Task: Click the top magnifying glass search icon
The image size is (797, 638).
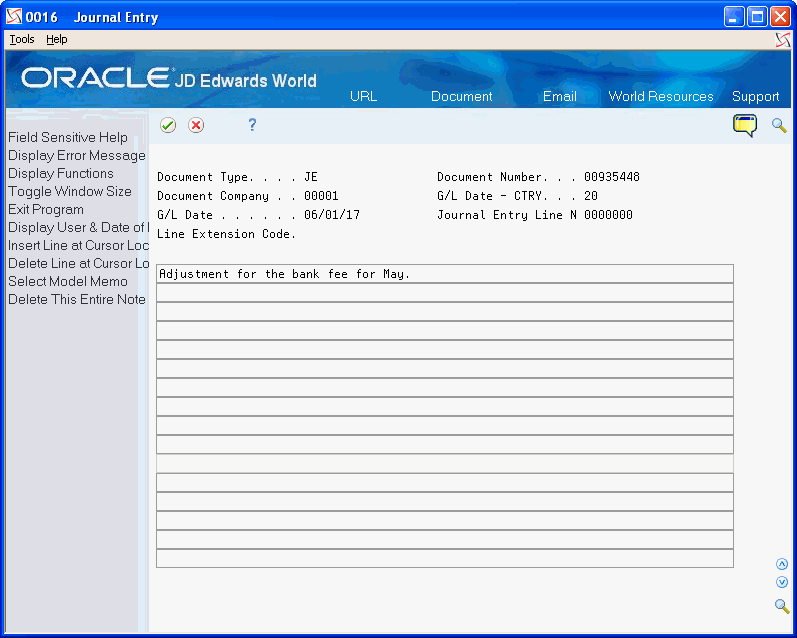Action: (779, 125)
